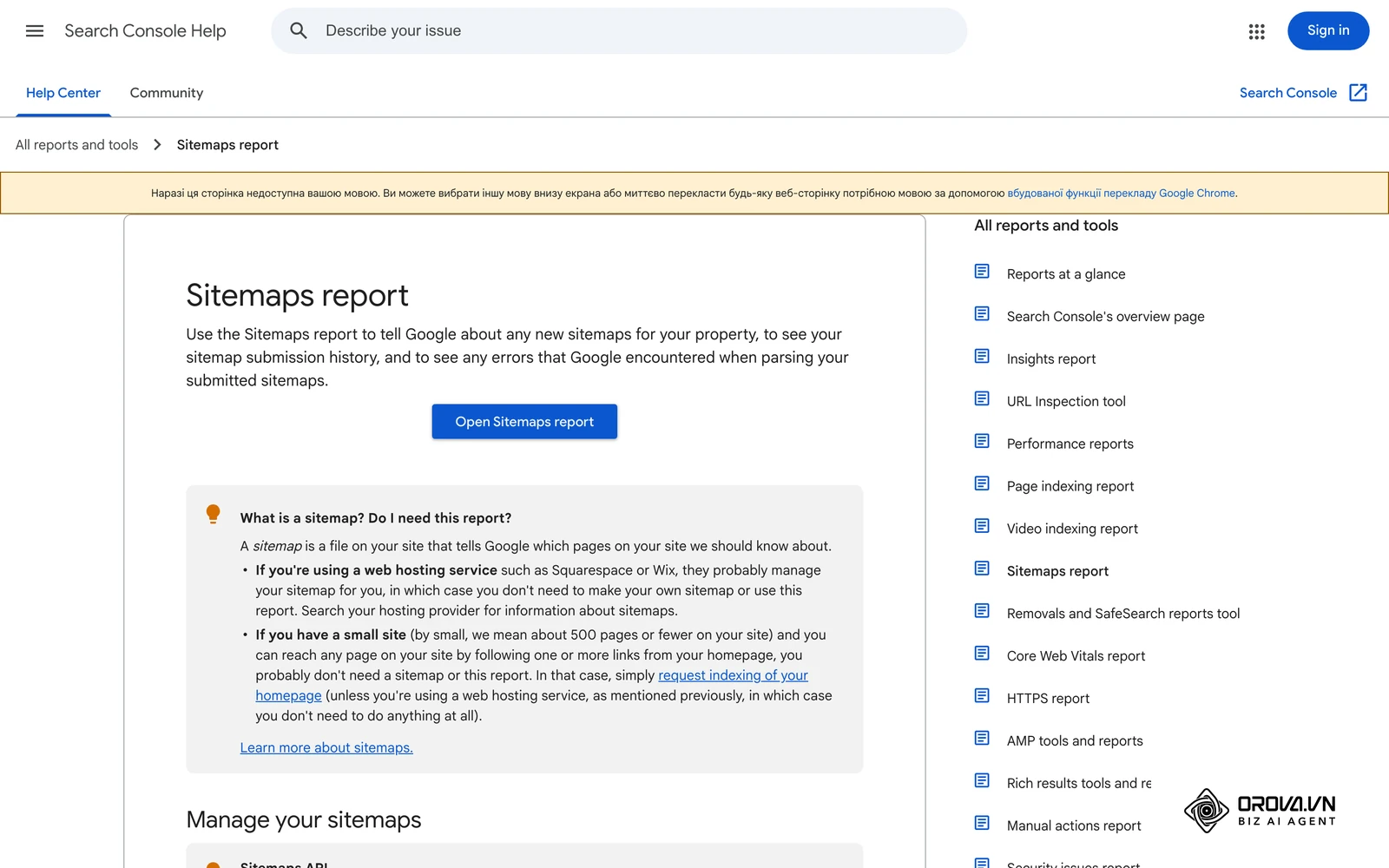Open the Core Web Vitals report article
The image size is (1389, 868).
pos(1076,657)
